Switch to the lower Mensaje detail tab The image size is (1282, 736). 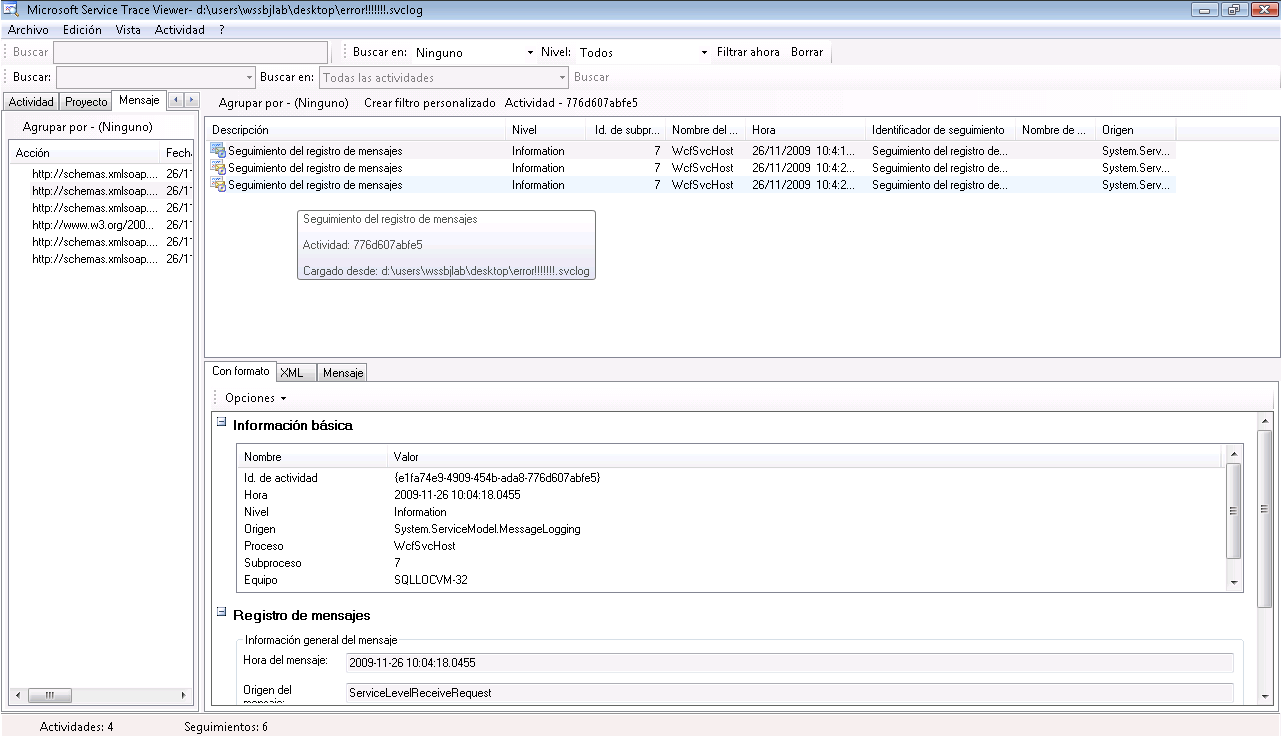point(343,373)
